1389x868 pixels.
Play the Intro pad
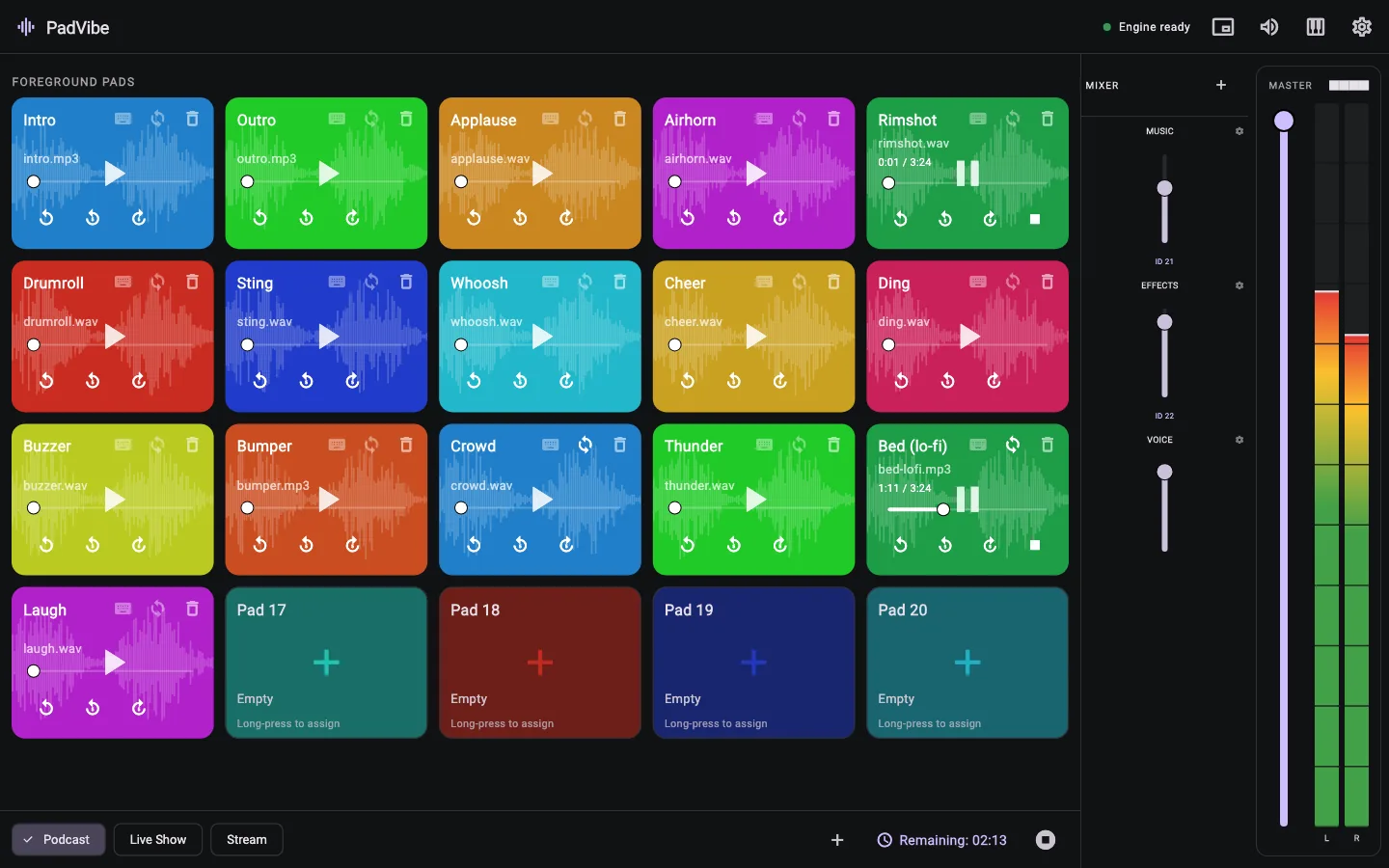coord(115,174)
